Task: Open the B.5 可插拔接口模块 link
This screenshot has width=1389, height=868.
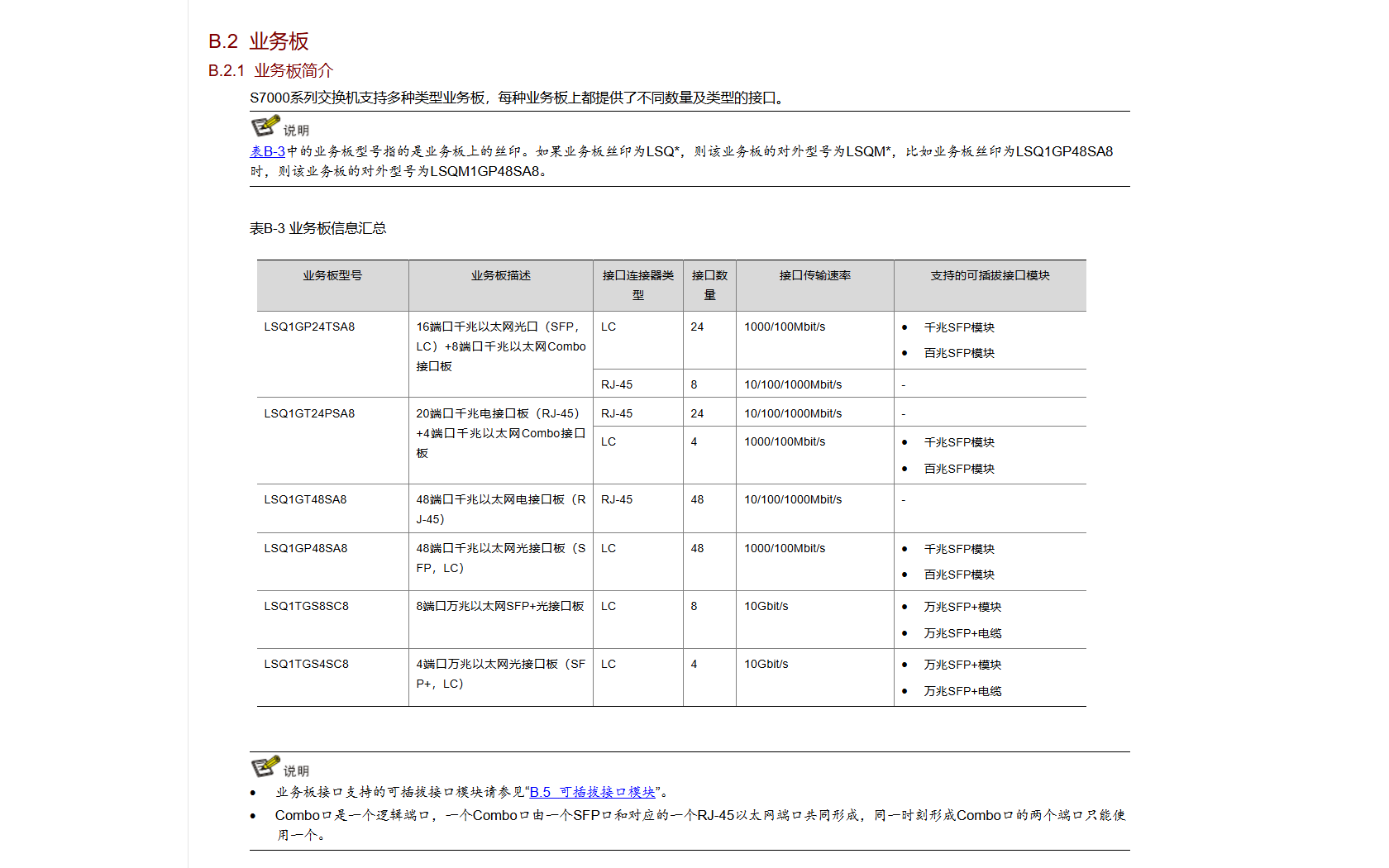Action: pyautogui.click(x=592, y=792)
